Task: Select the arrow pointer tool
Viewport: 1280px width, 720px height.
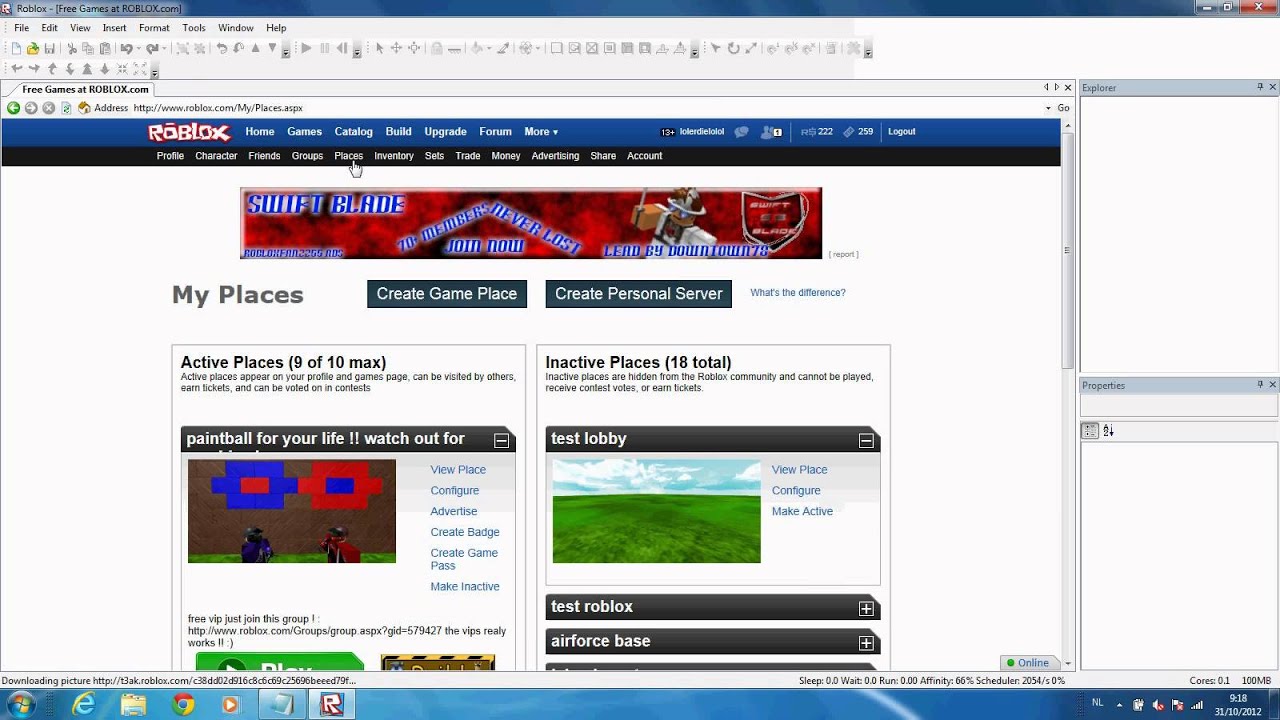Action: pos(379,48)
